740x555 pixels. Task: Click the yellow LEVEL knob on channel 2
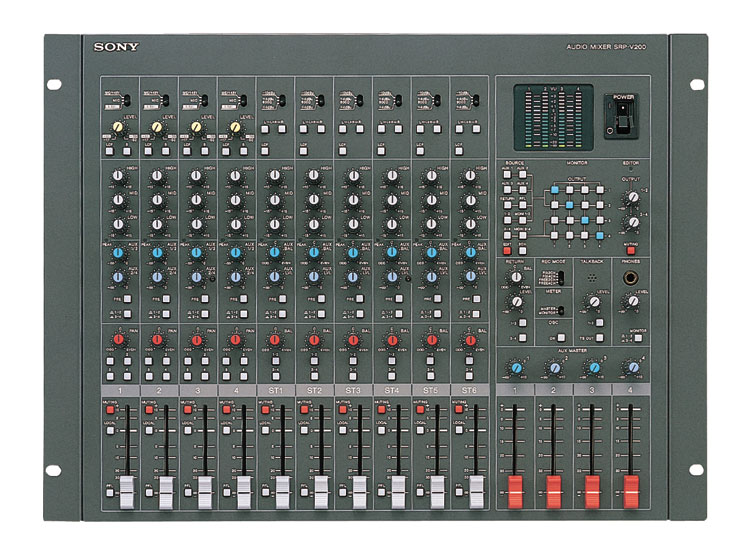click(x=157, y=128)
